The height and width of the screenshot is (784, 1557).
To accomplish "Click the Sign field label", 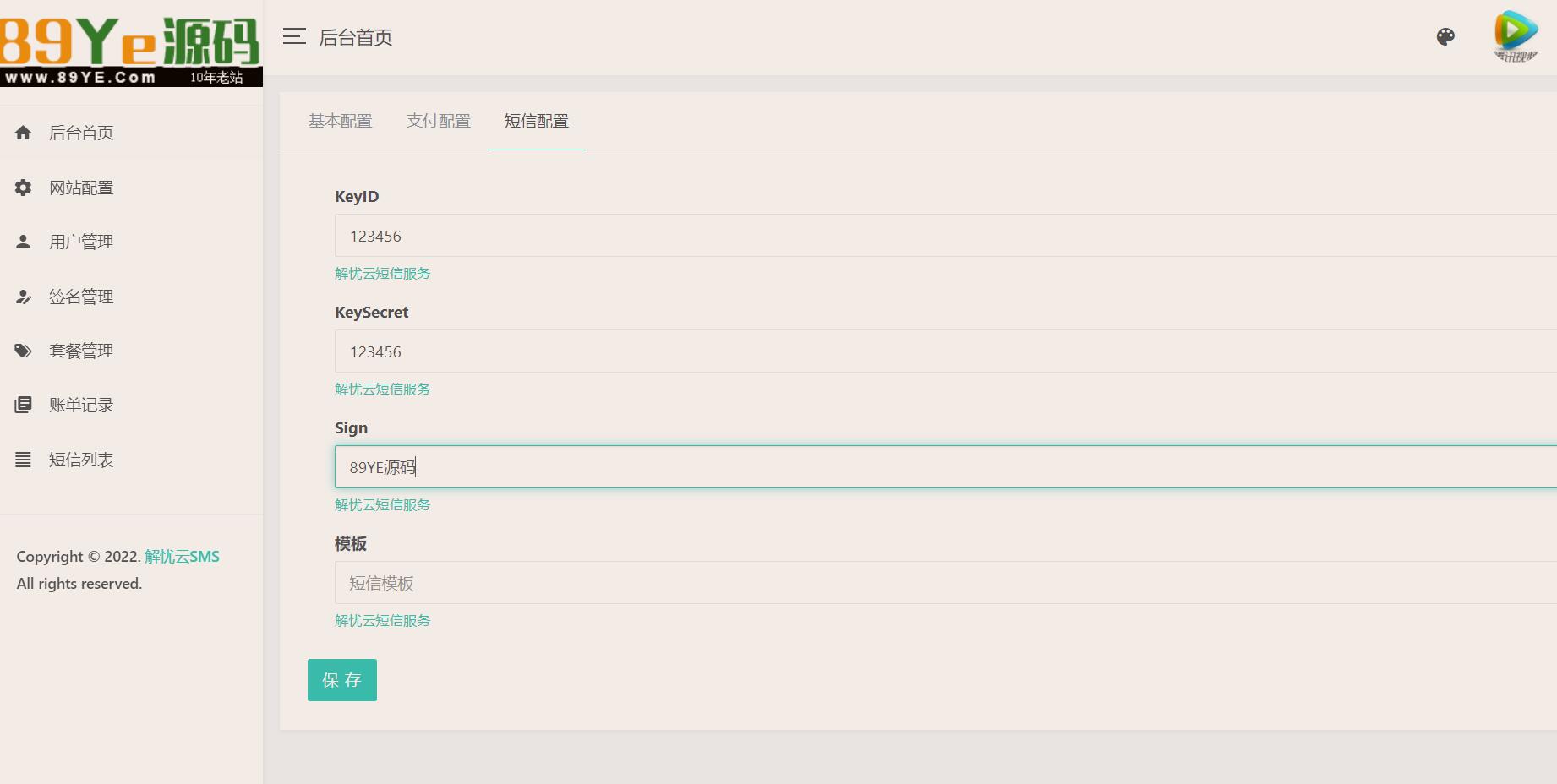I will click(x=352, y=428).
